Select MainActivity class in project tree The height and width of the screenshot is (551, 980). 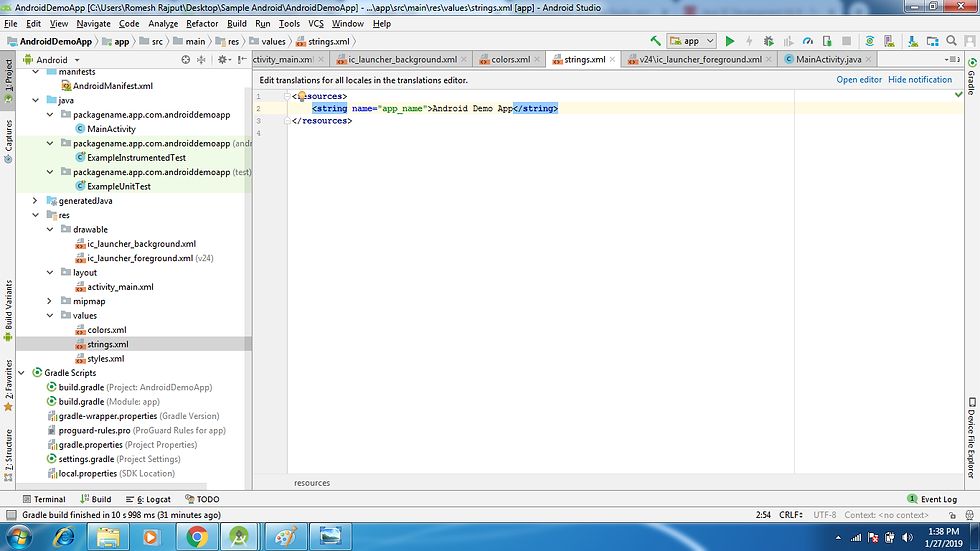[105, 129]
